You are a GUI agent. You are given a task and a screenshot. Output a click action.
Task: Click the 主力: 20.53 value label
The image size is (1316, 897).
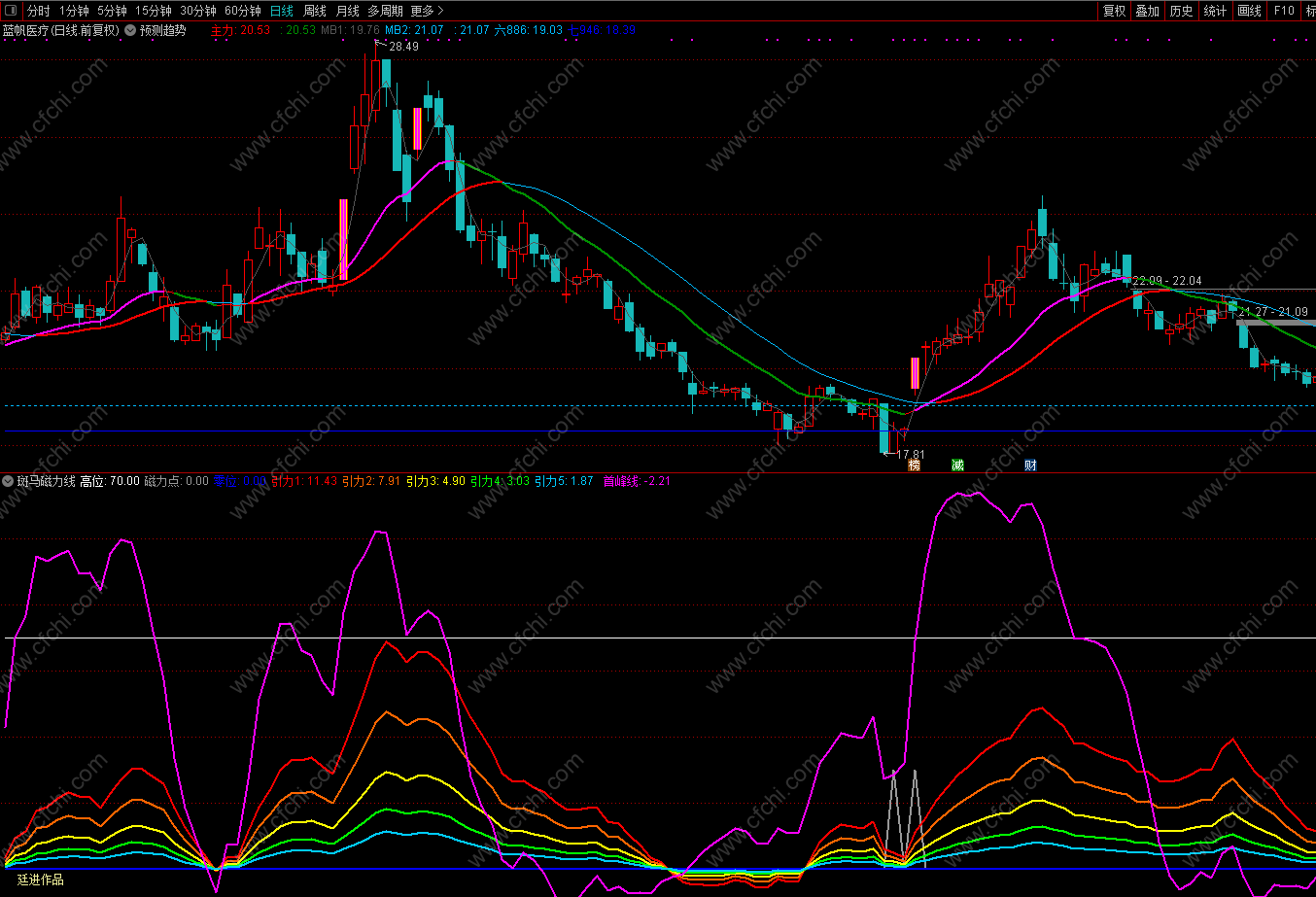240,30
